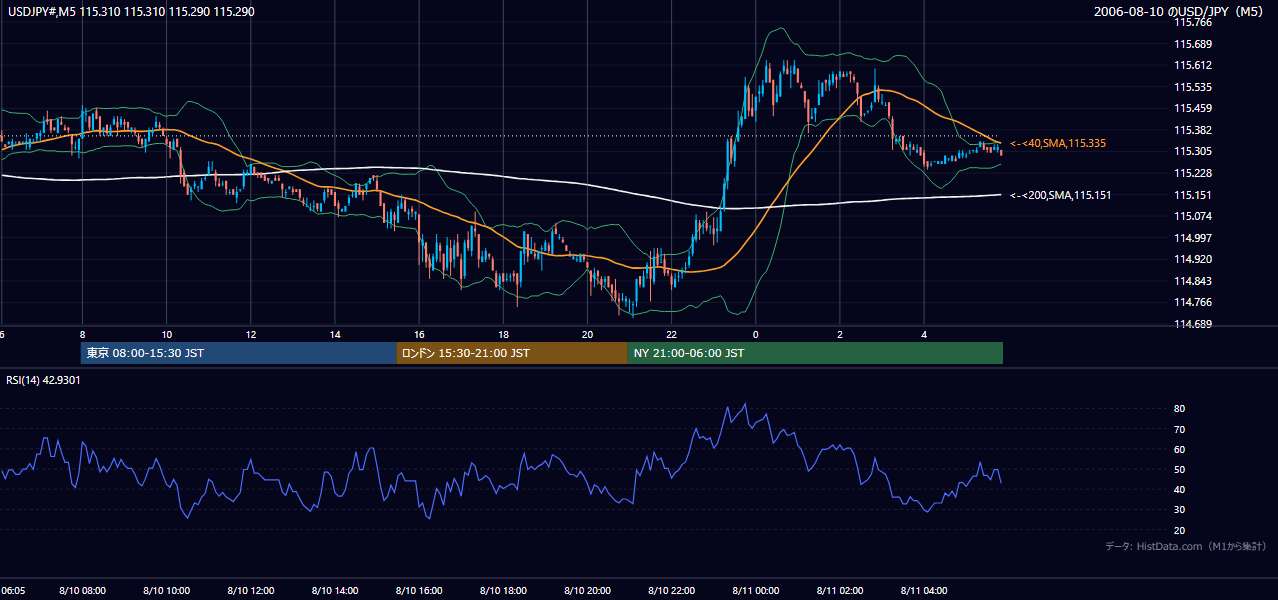The image size is (1278, 600).
Task: Click price axis value 114.766
Action: click(x=1193, y=302)
